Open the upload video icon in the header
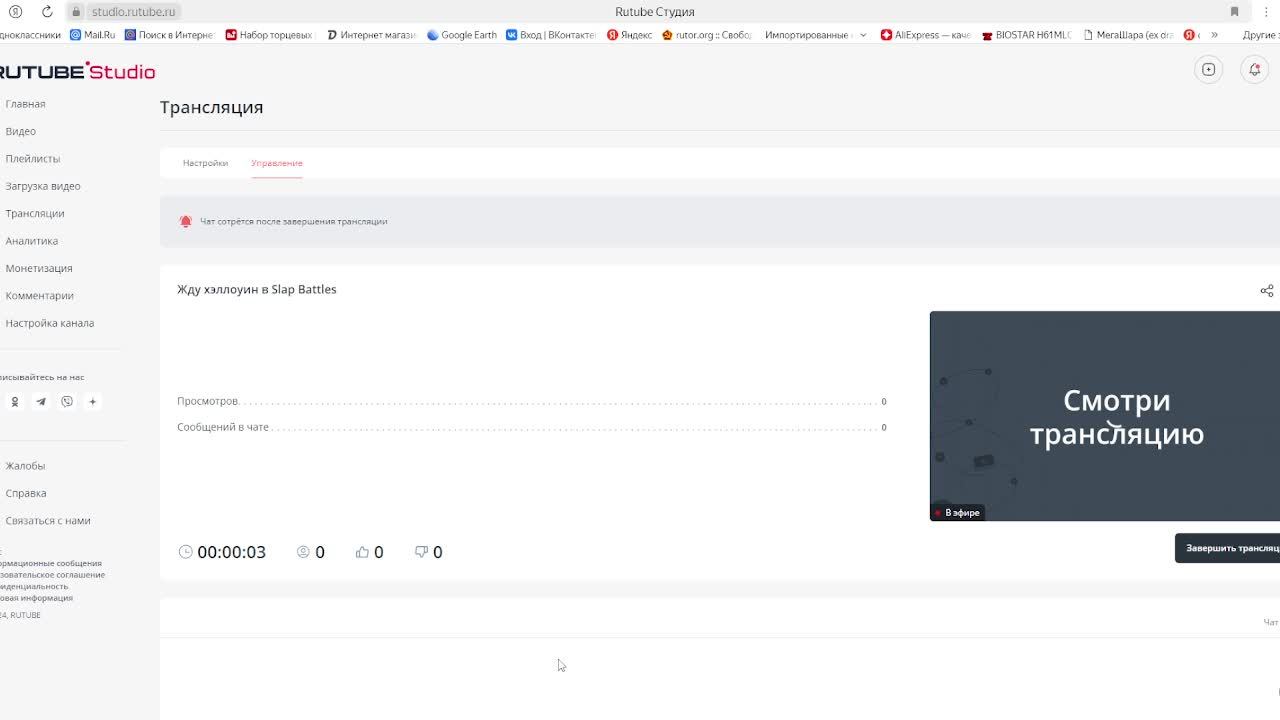 point(1209,70)
